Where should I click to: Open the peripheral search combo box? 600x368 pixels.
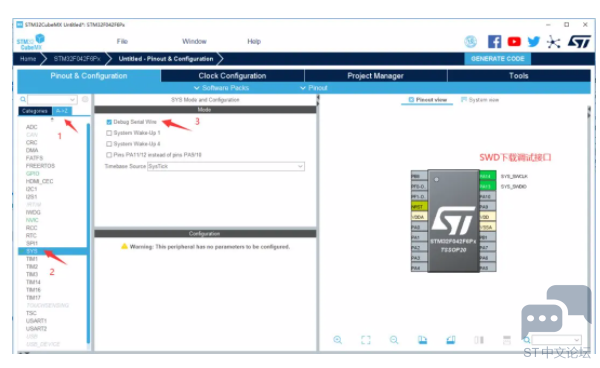[52, 99]
